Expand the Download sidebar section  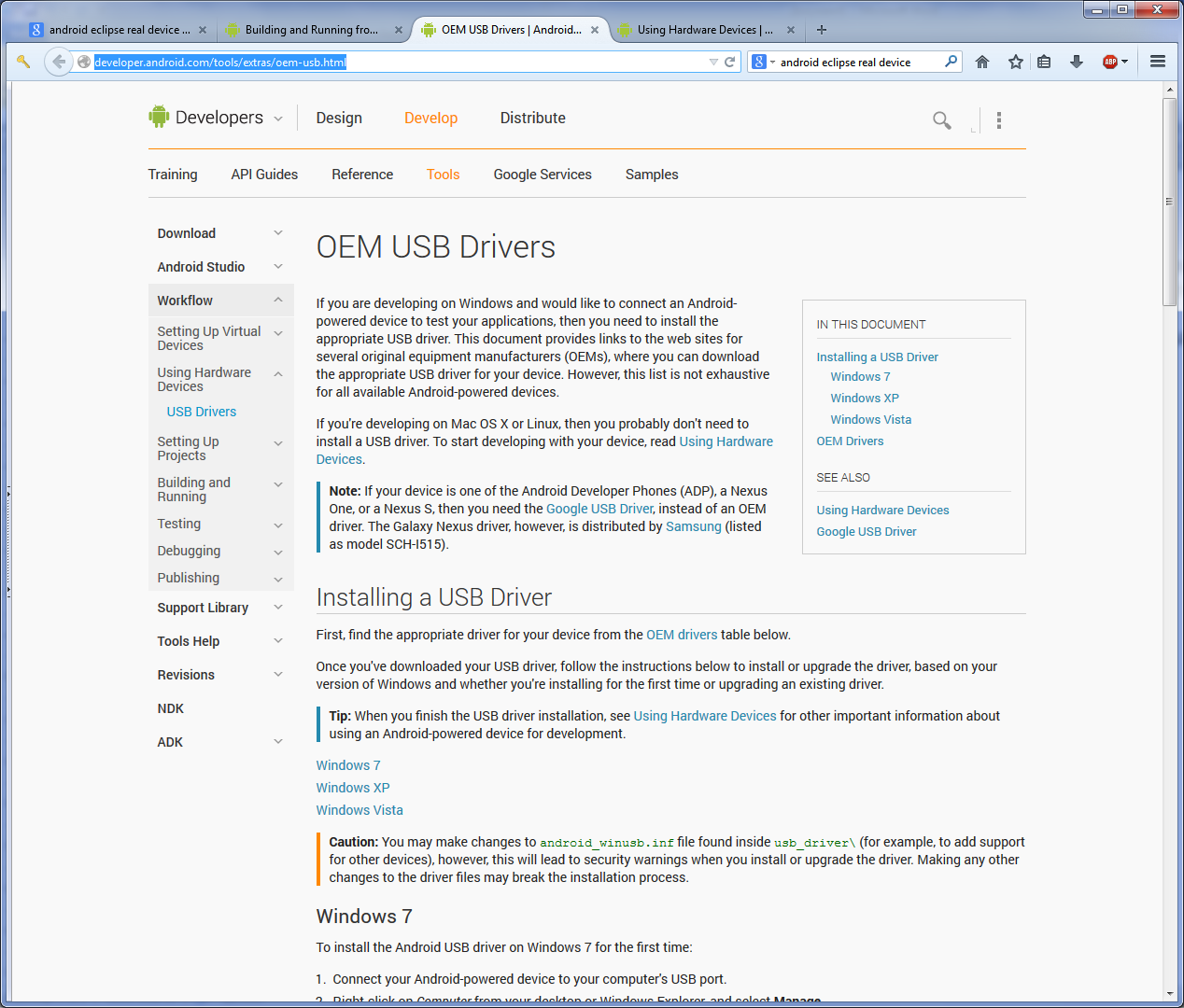(x=278, y=232)
